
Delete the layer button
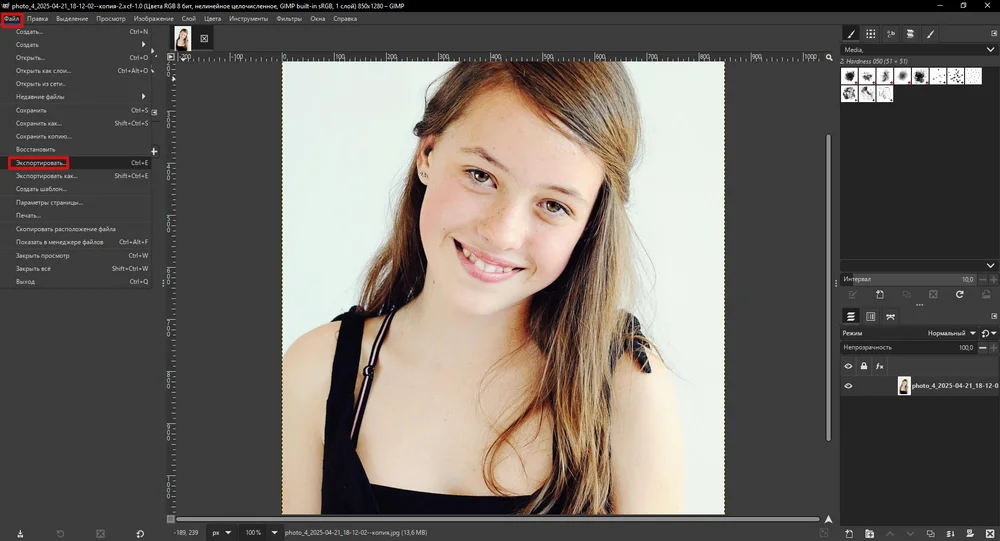coord(990,533)
